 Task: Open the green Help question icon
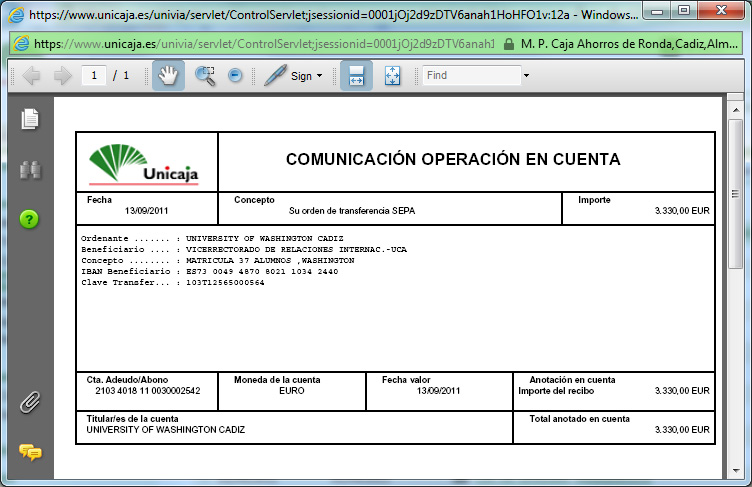tap(29, 219)
